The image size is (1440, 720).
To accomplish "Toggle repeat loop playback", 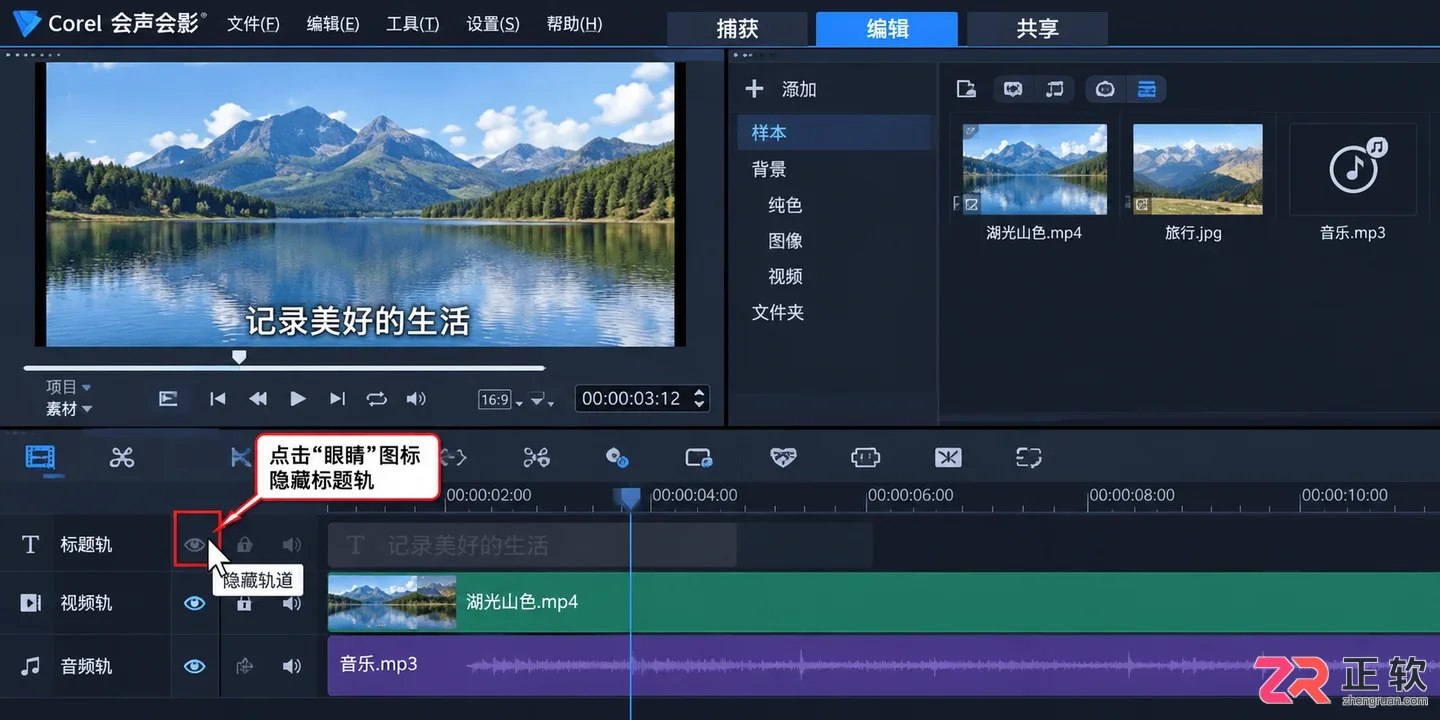I will (376, 399).
